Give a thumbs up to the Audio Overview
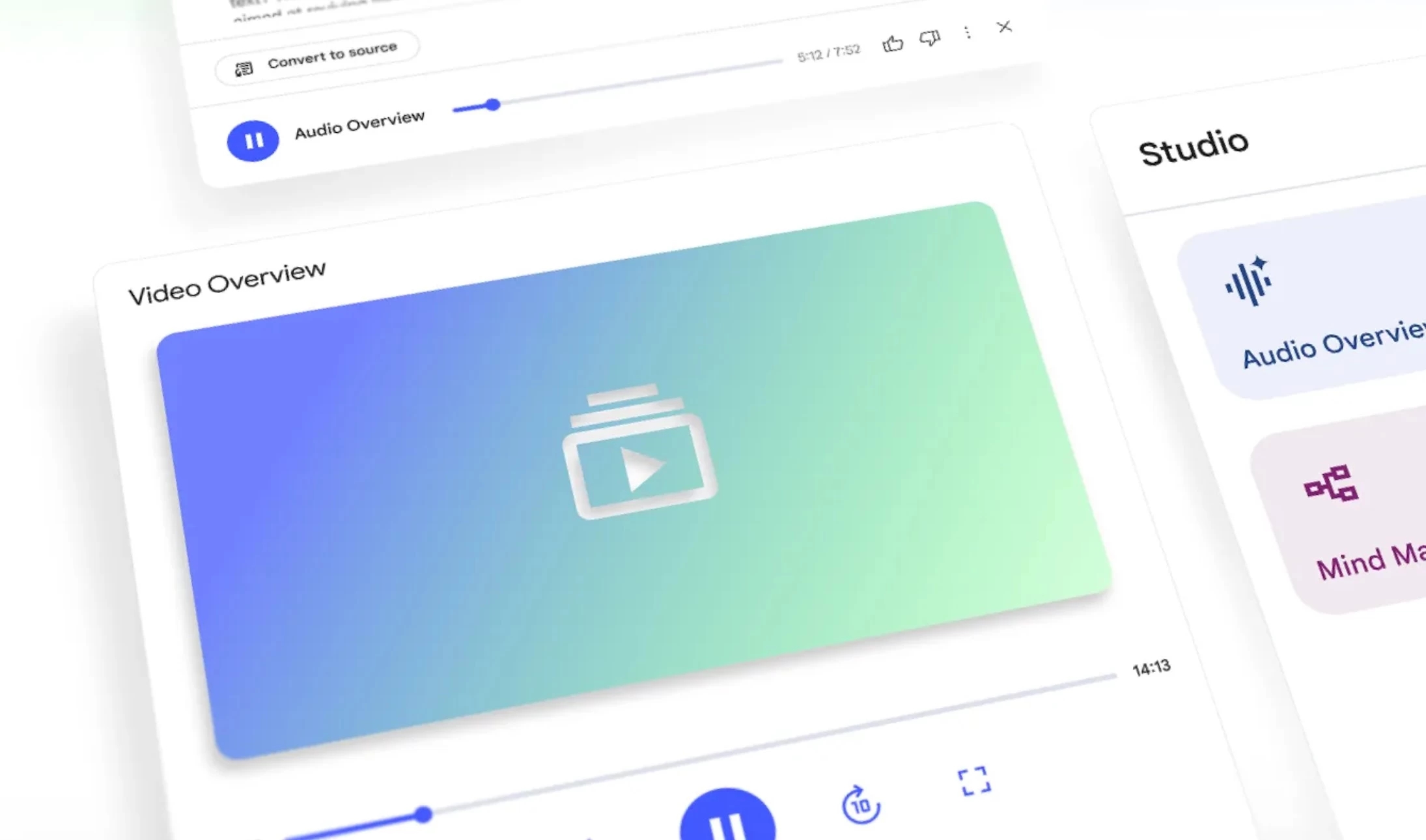Image resolution: width=1426 pixels, height=840 pixels. tap(893, 44)
